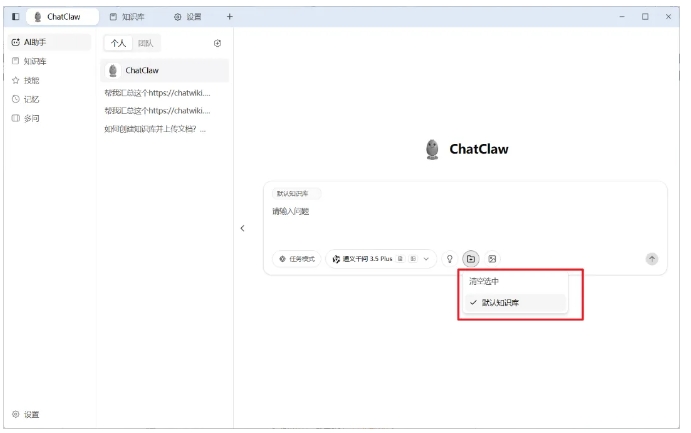Minimize the ChatClaw window

coord(622,17)
